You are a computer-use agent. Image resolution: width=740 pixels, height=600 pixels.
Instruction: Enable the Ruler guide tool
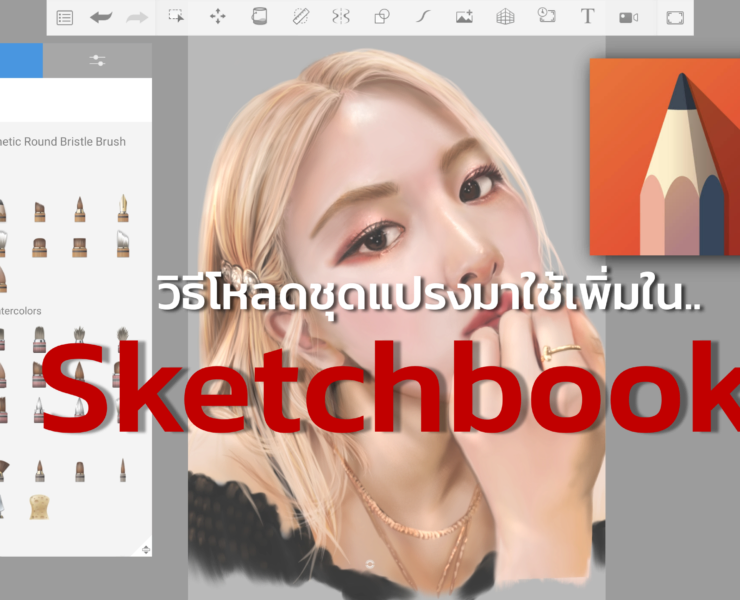[x=301, y=17]
